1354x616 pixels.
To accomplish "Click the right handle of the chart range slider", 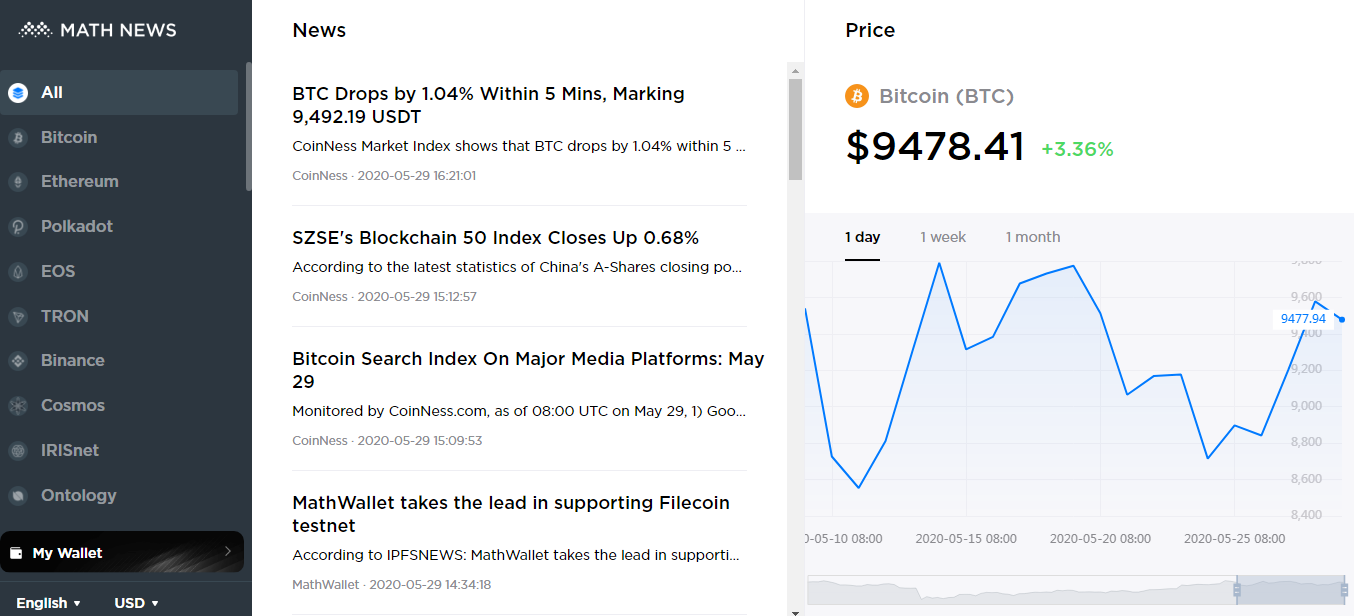I will click(x=1343, y=590).
